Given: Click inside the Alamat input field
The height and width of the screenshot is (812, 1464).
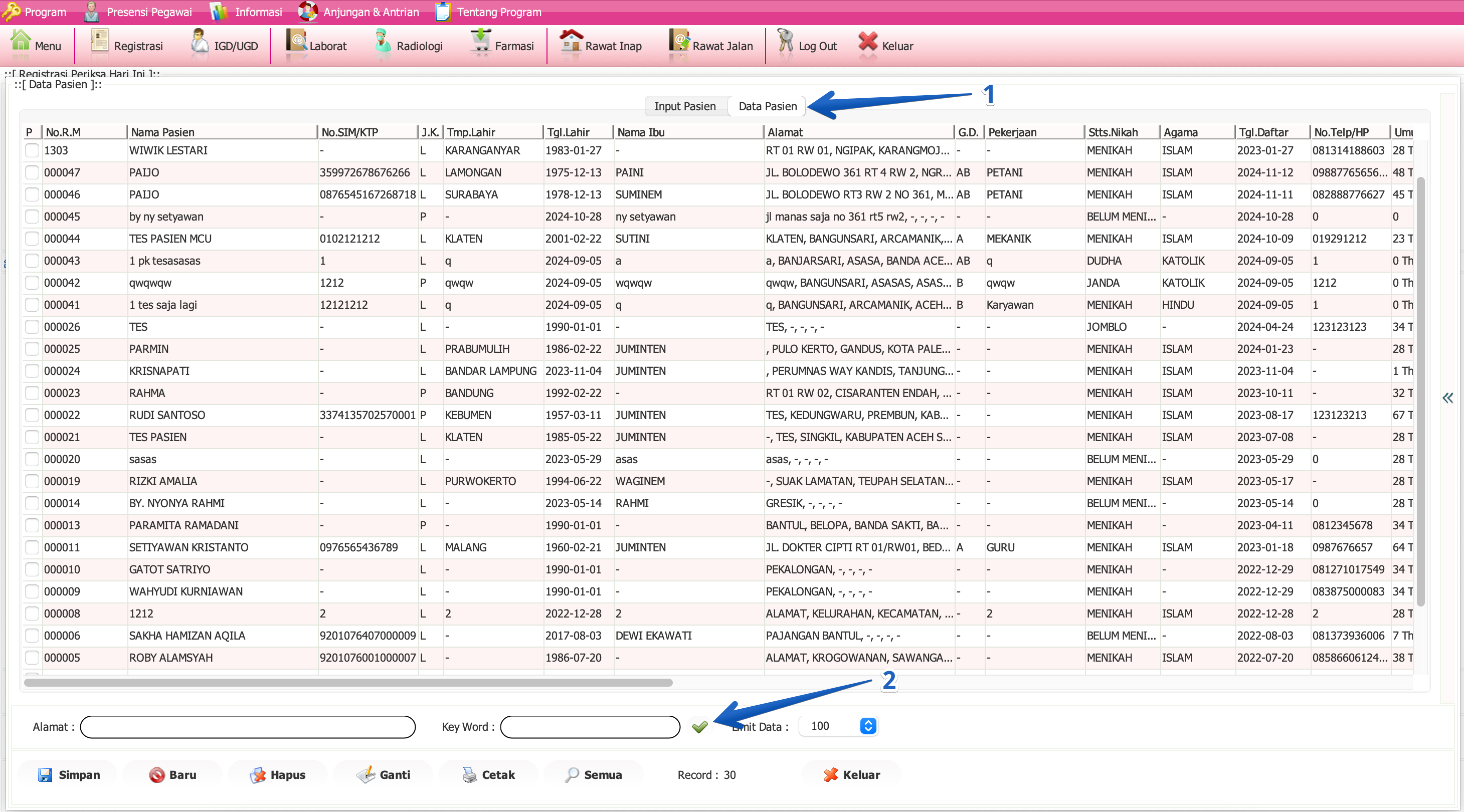Looking at the screenshot, I should pyautogui.click(x=248, y=727).
